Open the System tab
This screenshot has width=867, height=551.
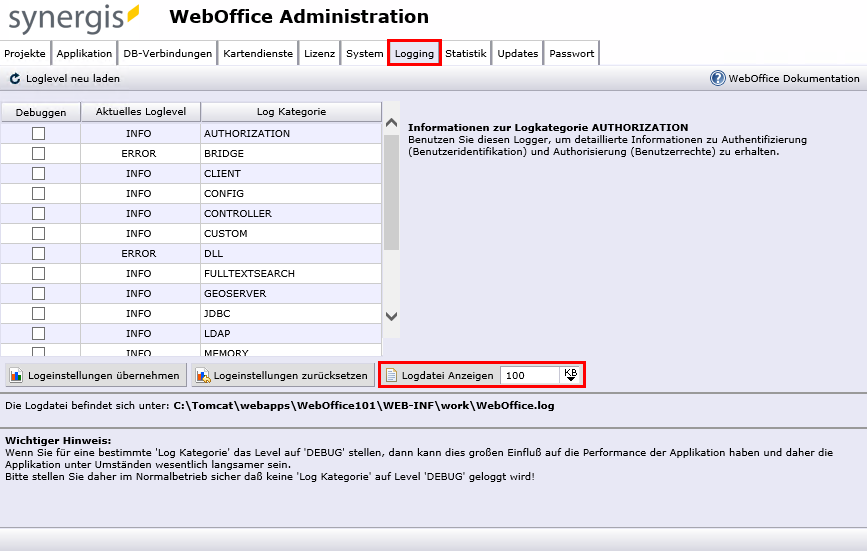click(365, 54)
